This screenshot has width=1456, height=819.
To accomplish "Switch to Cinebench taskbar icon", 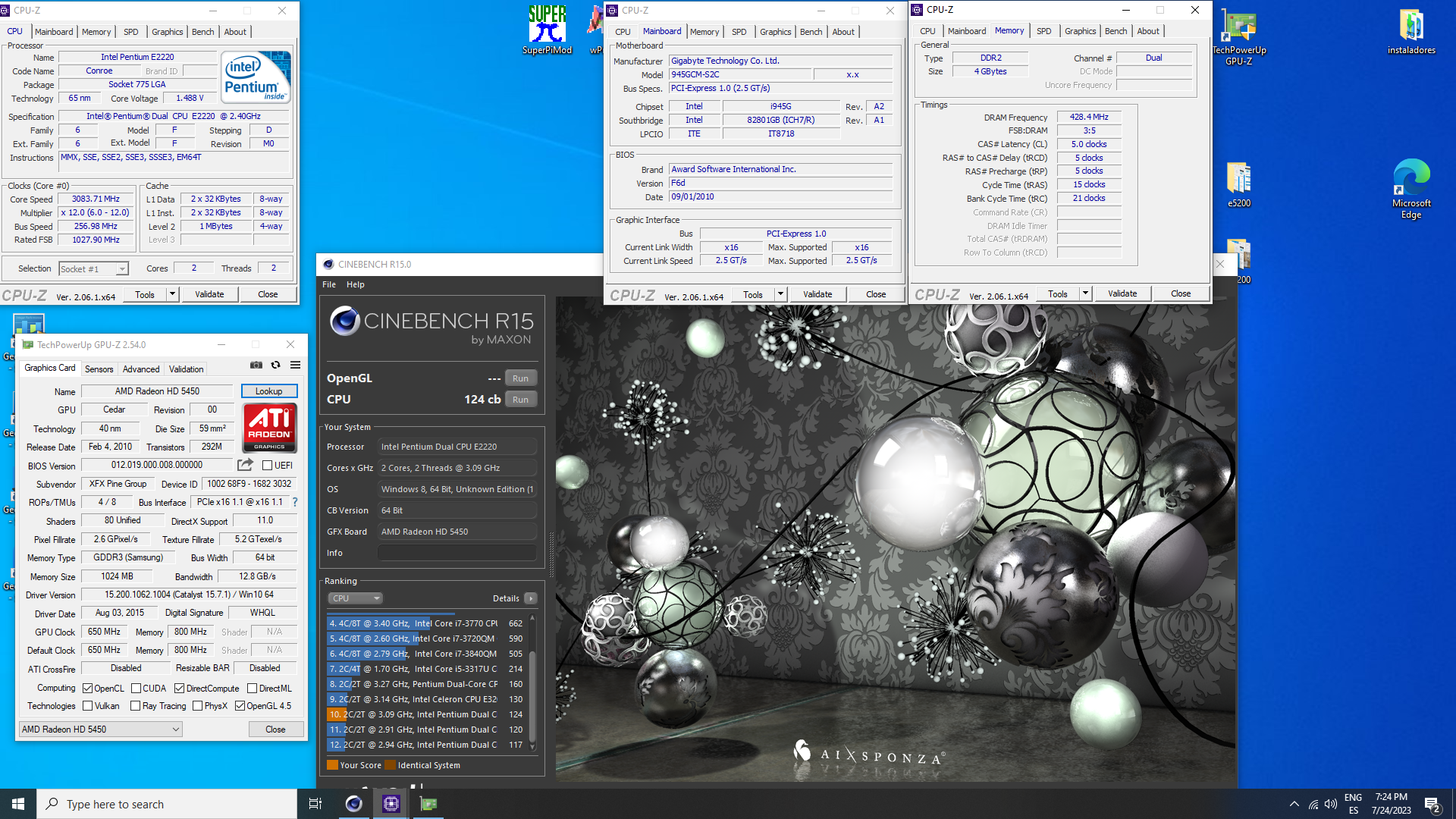I will (353, 804).
